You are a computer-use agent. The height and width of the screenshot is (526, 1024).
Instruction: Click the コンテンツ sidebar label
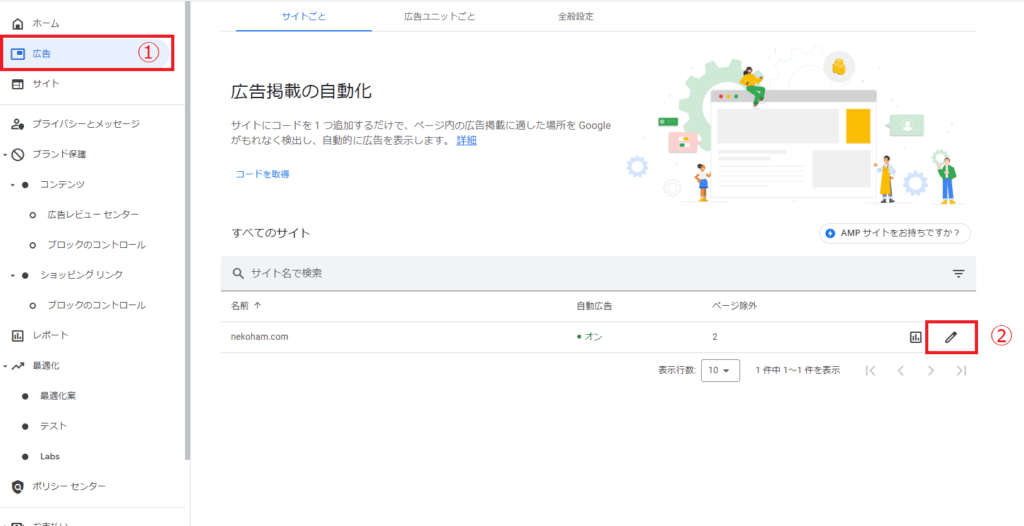62,185
